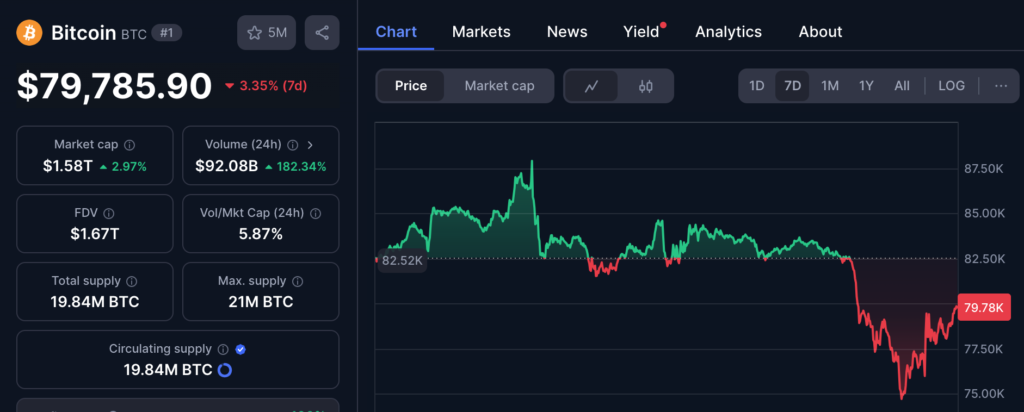The image size is (1024, 412).
Task: Click the Bitcoin logo icon
Action: pos(28,33)
